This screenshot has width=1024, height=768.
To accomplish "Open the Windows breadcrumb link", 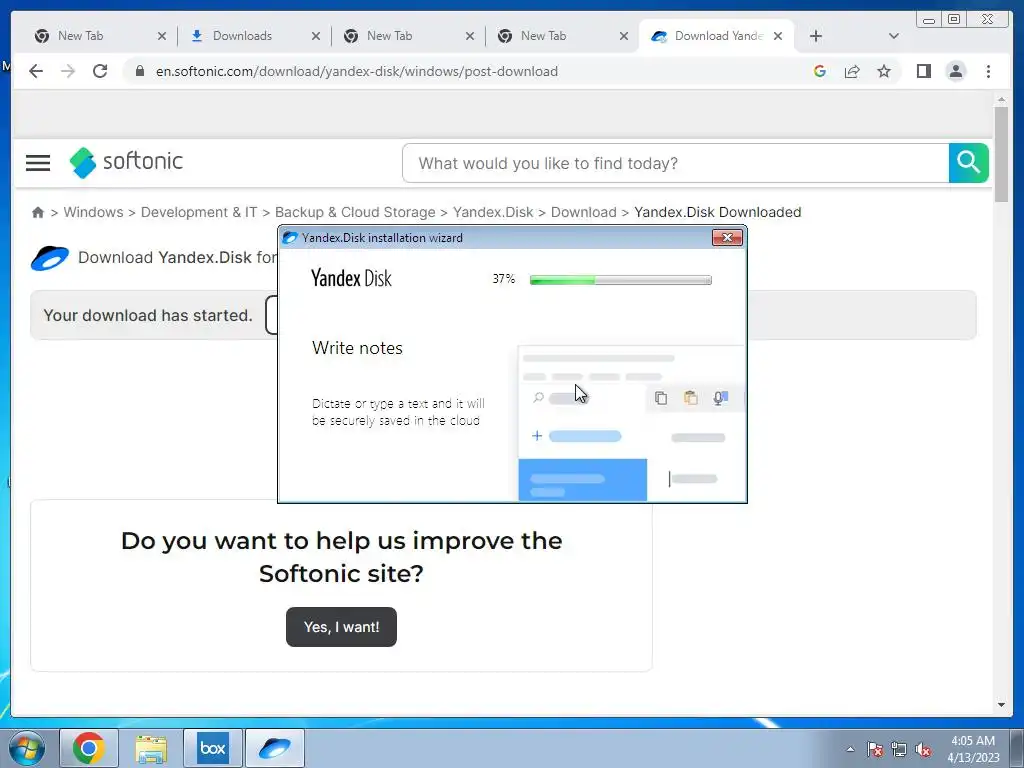I will tap(93, 212).
